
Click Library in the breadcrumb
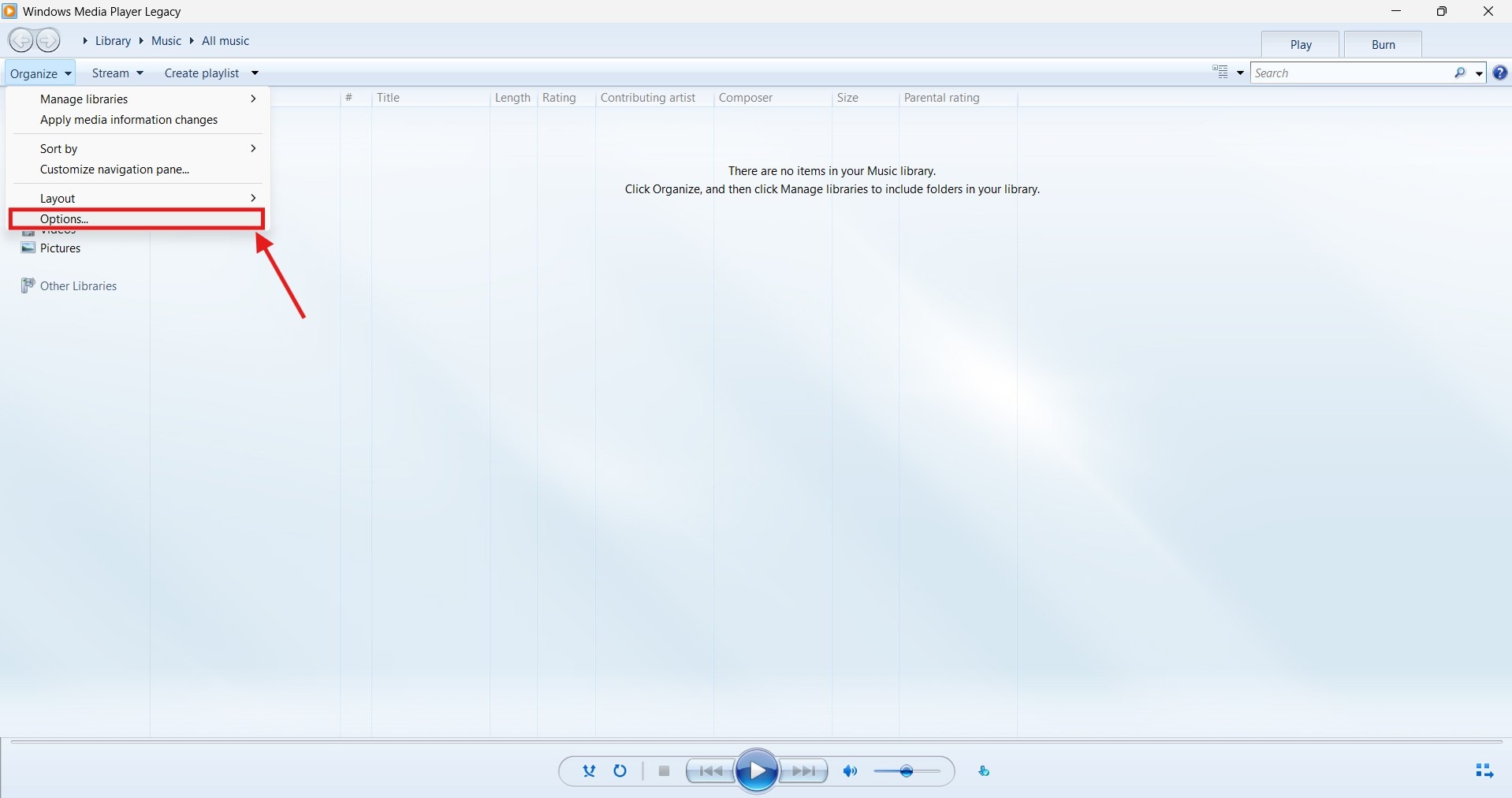[113, 40]
